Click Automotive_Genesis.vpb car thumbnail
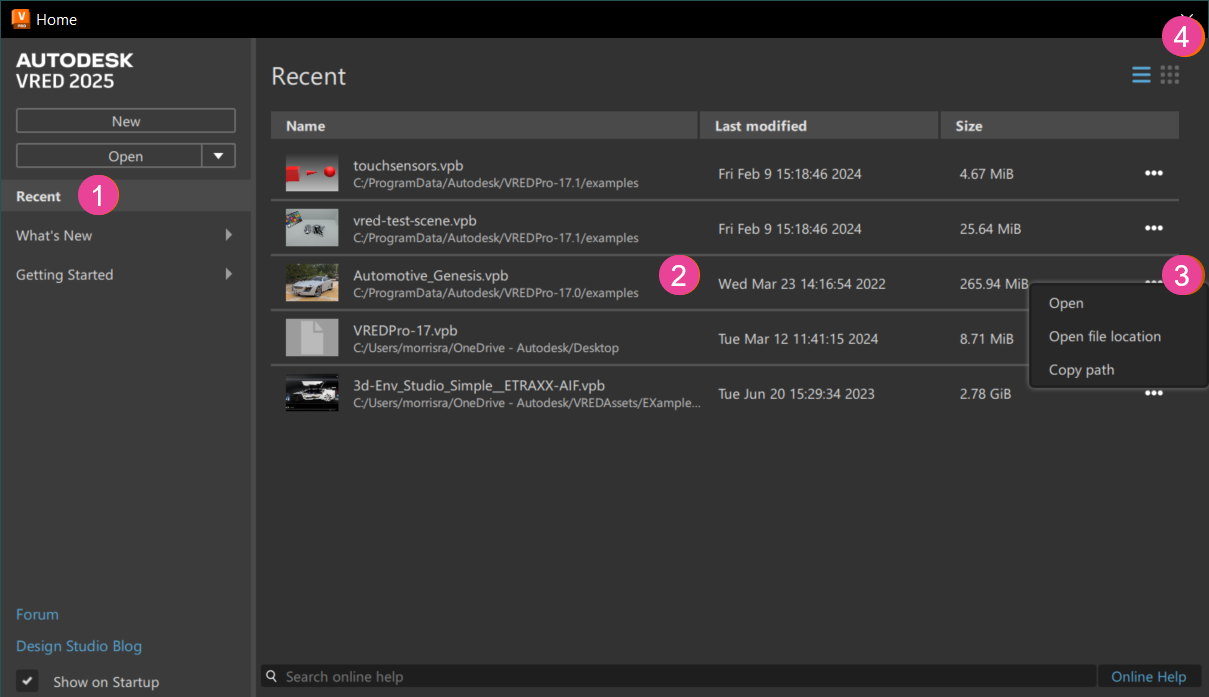Screen dimensions: 1209x697 click(x=311, y=283)
